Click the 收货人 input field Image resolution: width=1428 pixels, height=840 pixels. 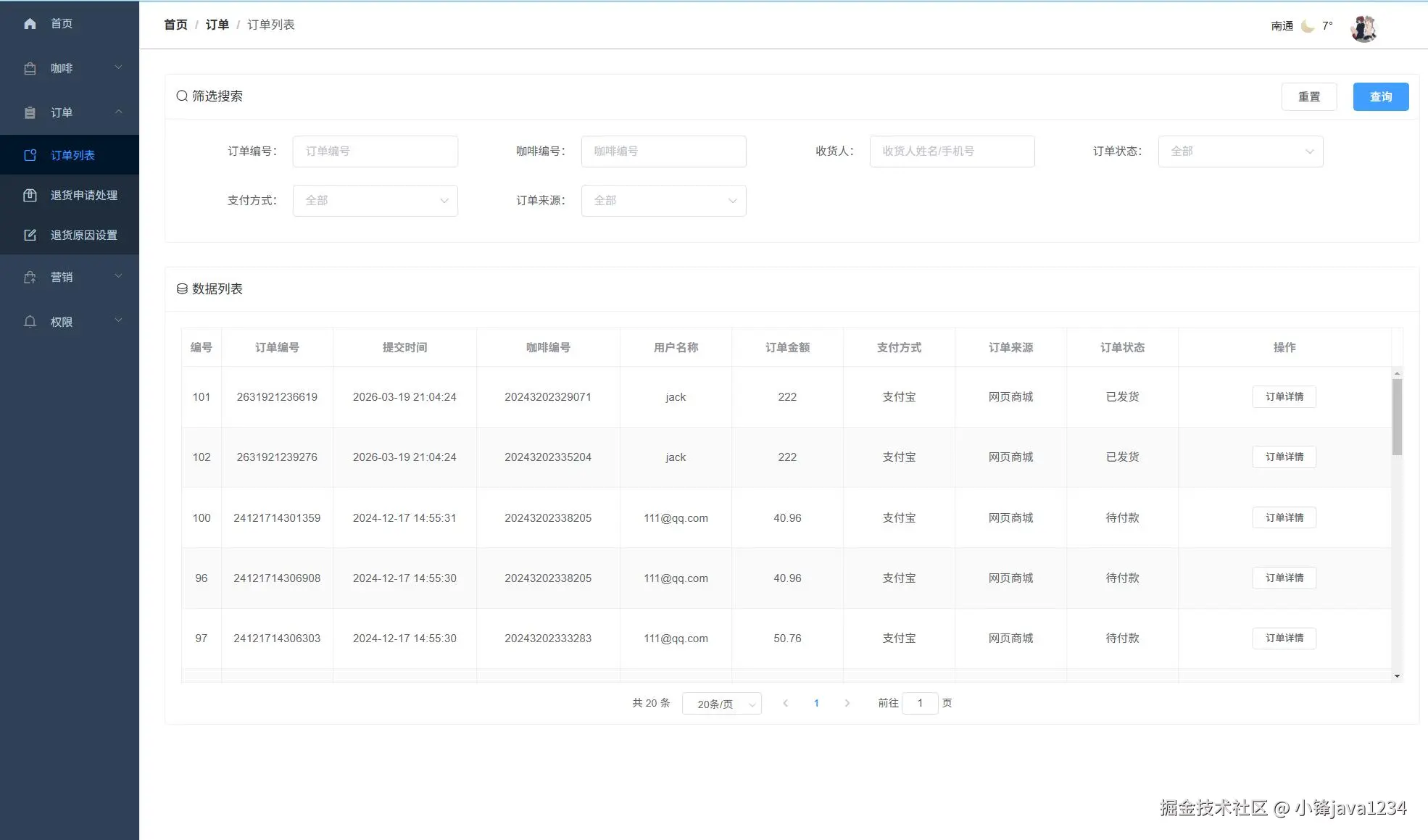point(952,151)
